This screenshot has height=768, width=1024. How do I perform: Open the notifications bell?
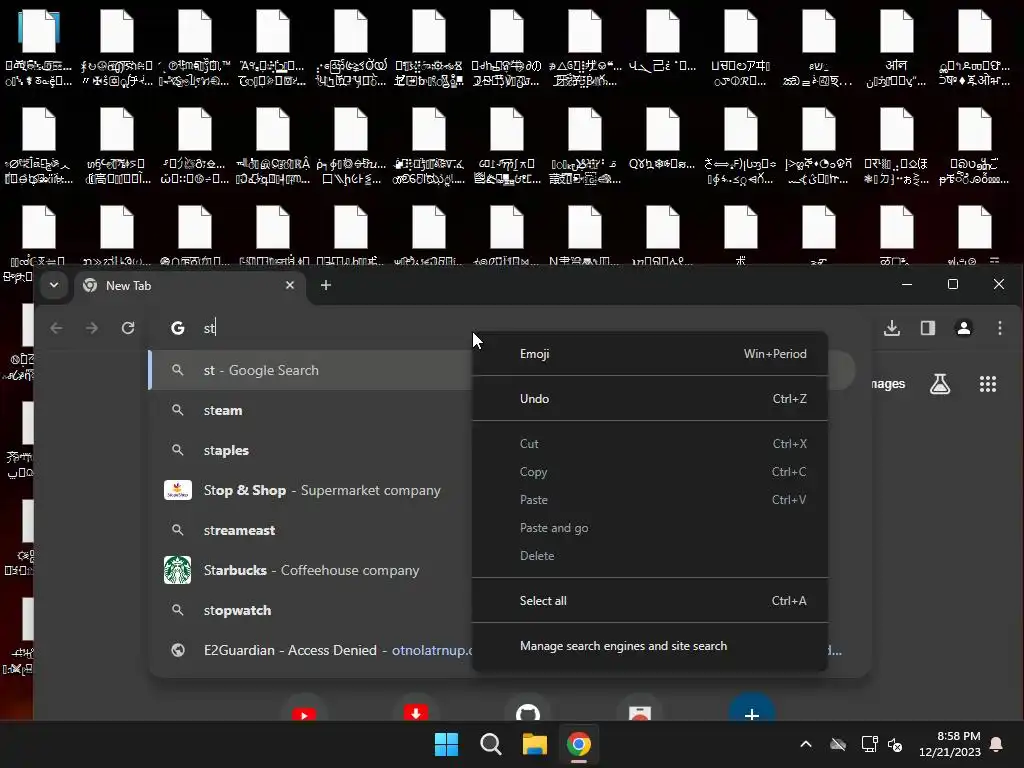click(x=997, y=744)
